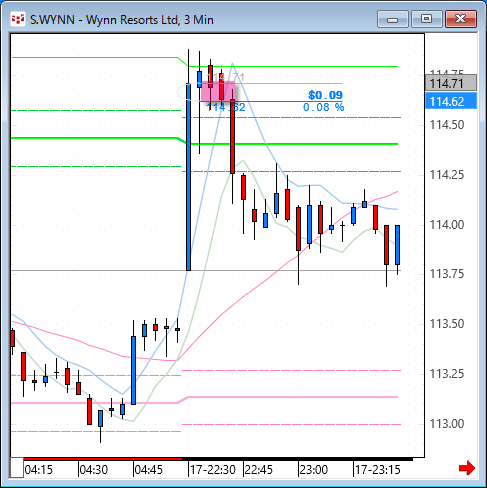The width and height of the screenshot is (487, 488).
Task: Click the $0.09 measurement value
Action: tap(325, 95)
